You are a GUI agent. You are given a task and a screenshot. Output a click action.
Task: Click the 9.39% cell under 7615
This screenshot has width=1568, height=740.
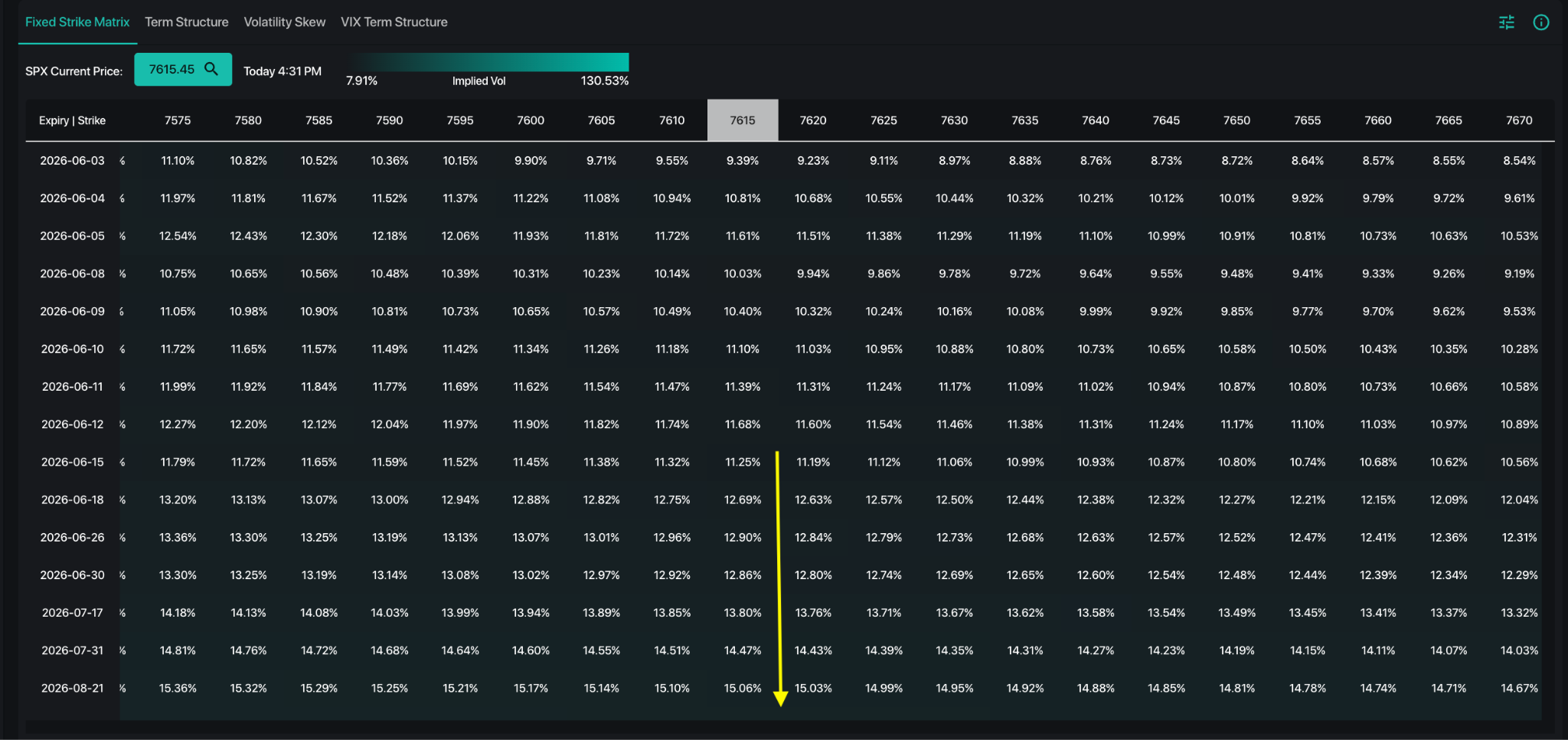(743, 161)
